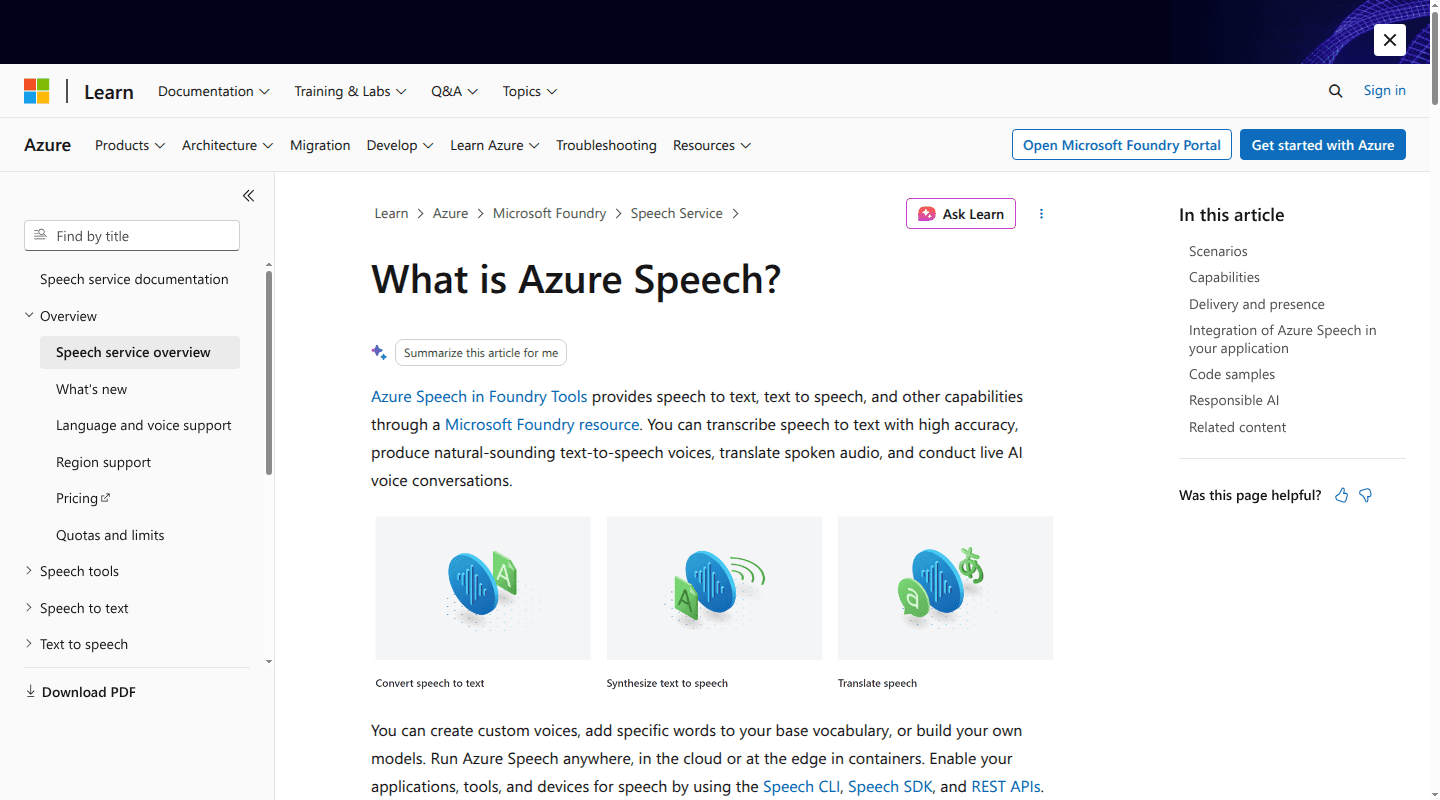This screenshot has width=1440, height=800.
Task: Open the Pricing external link
Action: 83,498
